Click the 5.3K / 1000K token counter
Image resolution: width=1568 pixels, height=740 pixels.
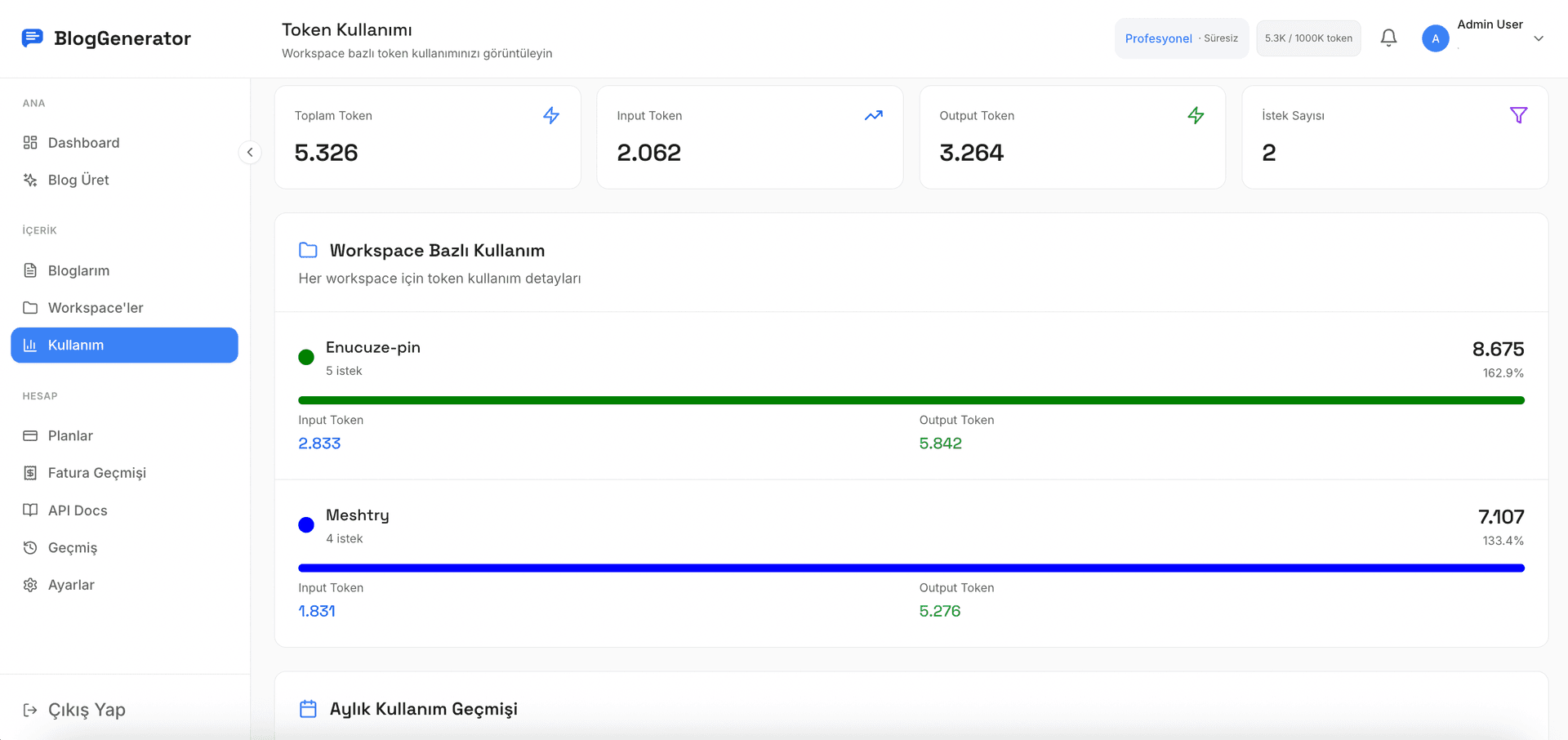click(1308, 38)
